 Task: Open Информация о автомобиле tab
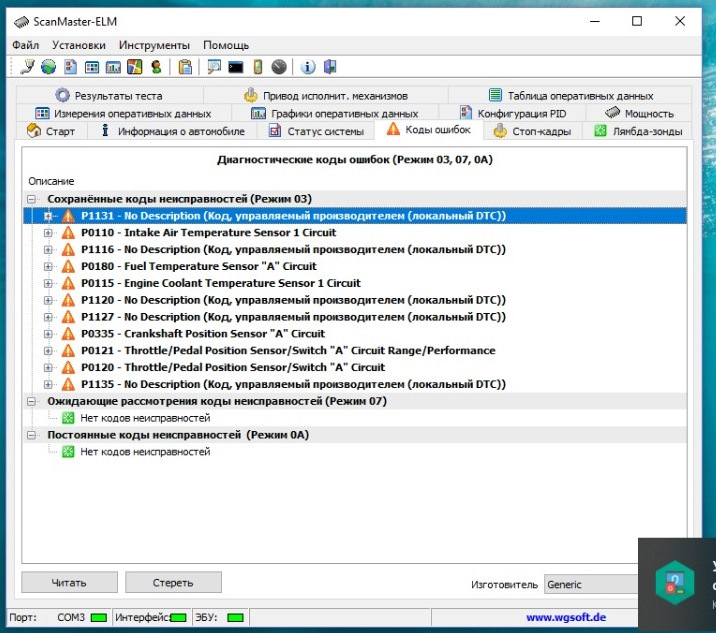pyautogui.click(x=172, y=132)
